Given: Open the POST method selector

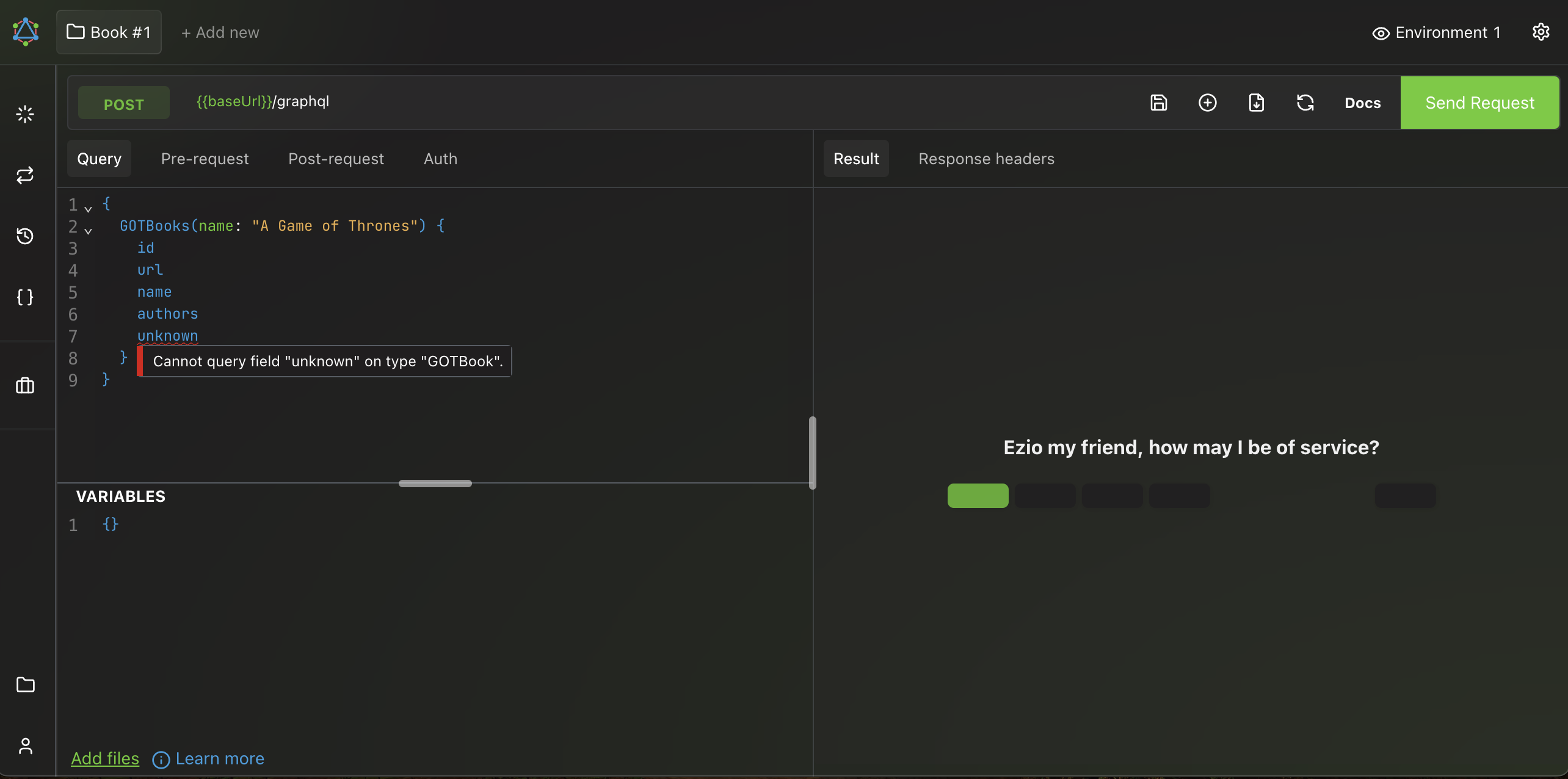Looking at the screenshot, I should click(124, 104).
